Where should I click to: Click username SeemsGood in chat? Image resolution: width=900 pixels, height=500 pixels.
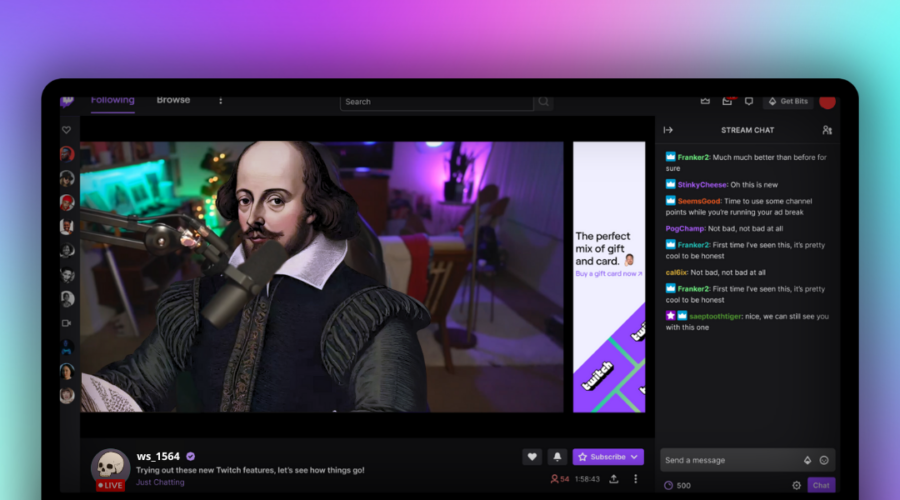click(699, 201)
